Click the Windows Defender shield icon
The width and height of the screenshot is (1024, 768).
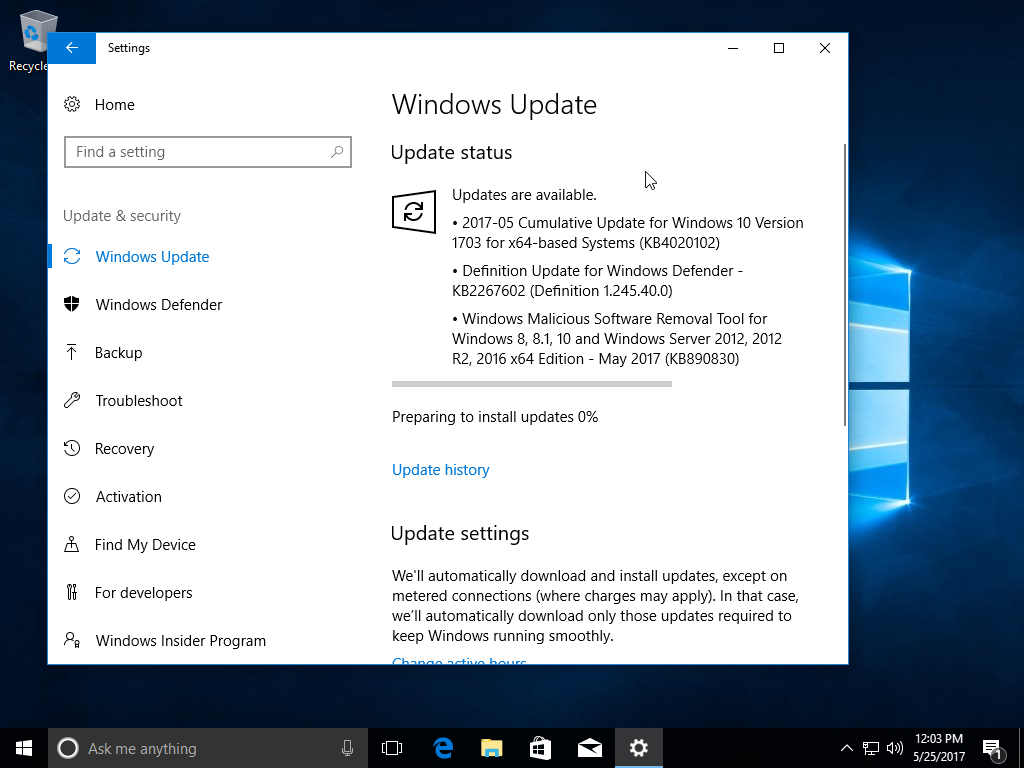pos(72,304)
